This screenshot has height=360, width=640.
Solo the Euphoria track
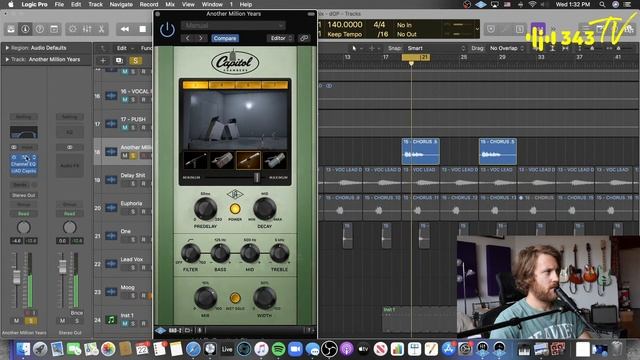(x=133, y=211)
